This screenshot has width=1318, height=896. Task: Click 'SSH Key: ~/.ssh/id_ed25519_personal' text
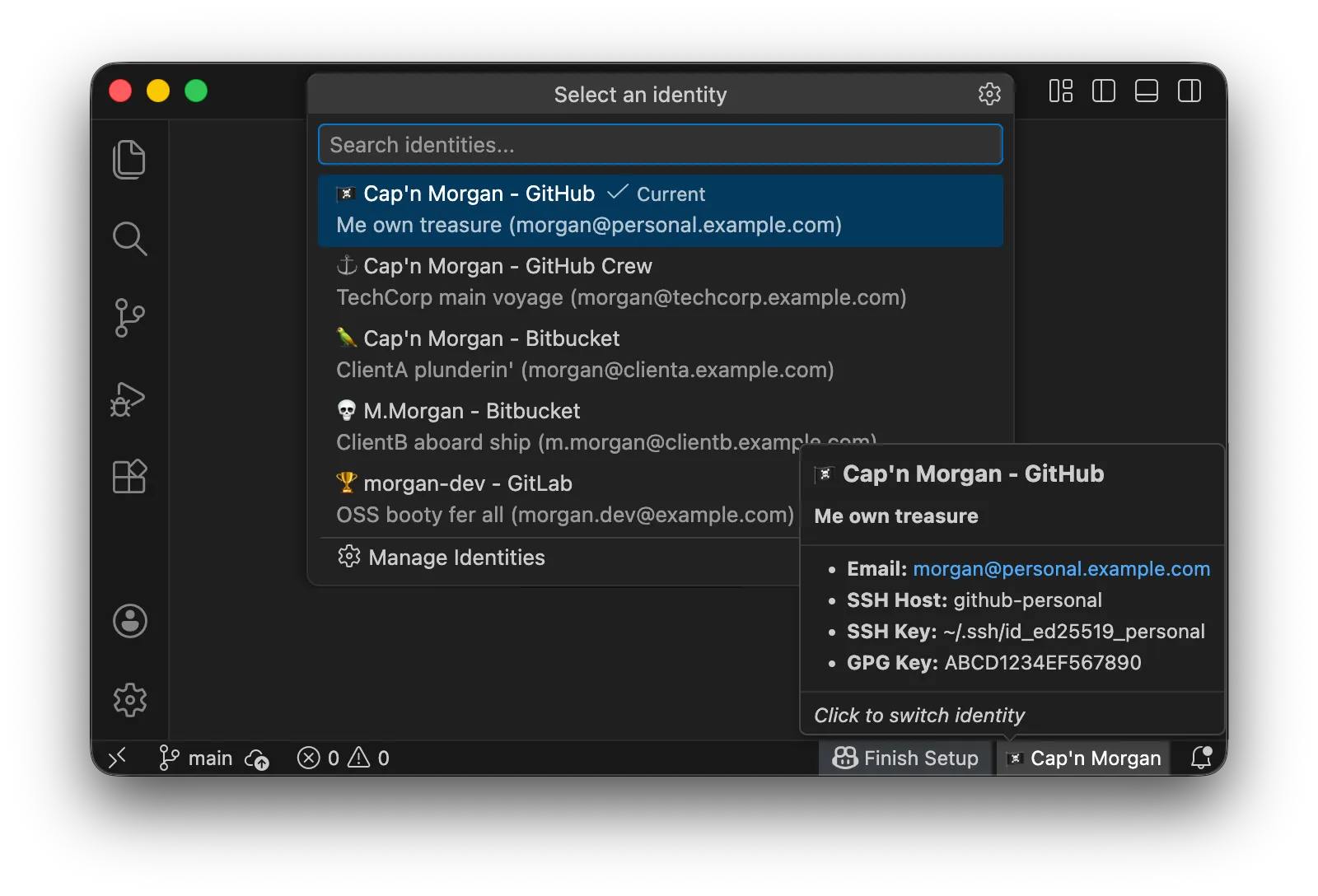pyautogui.click(x=1026, y=632)
